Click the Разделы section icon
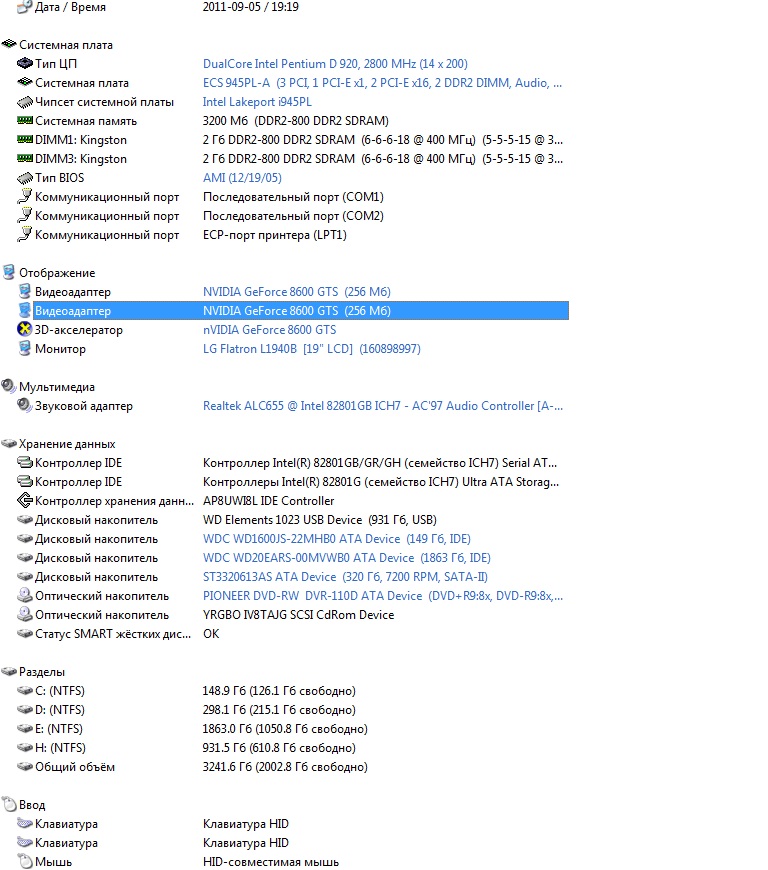This screenshot has height=870, width=768. [9, 671]
